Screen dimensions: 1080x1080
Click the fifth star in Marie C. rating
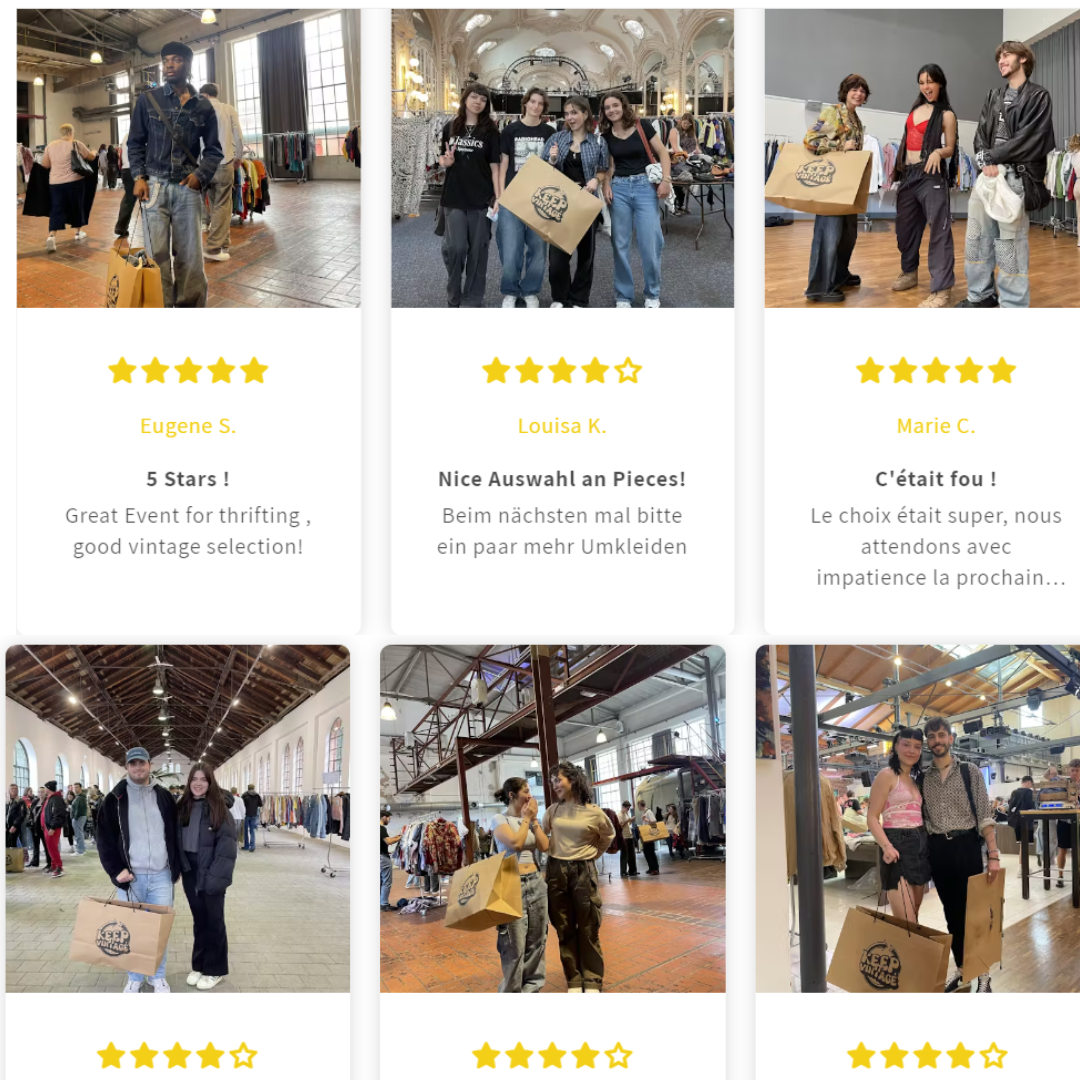1002,371
